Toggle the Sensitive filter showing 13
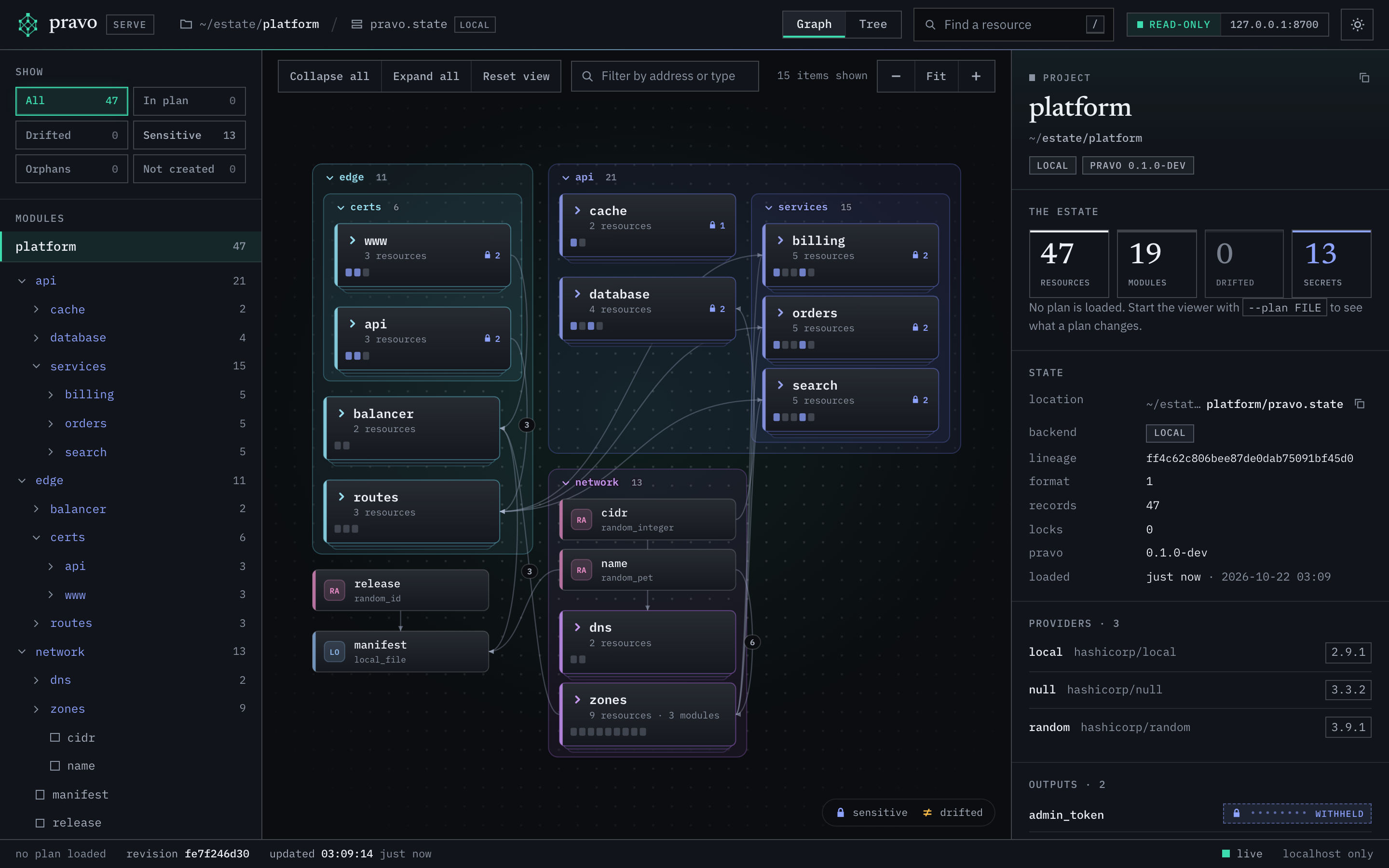 190,136
